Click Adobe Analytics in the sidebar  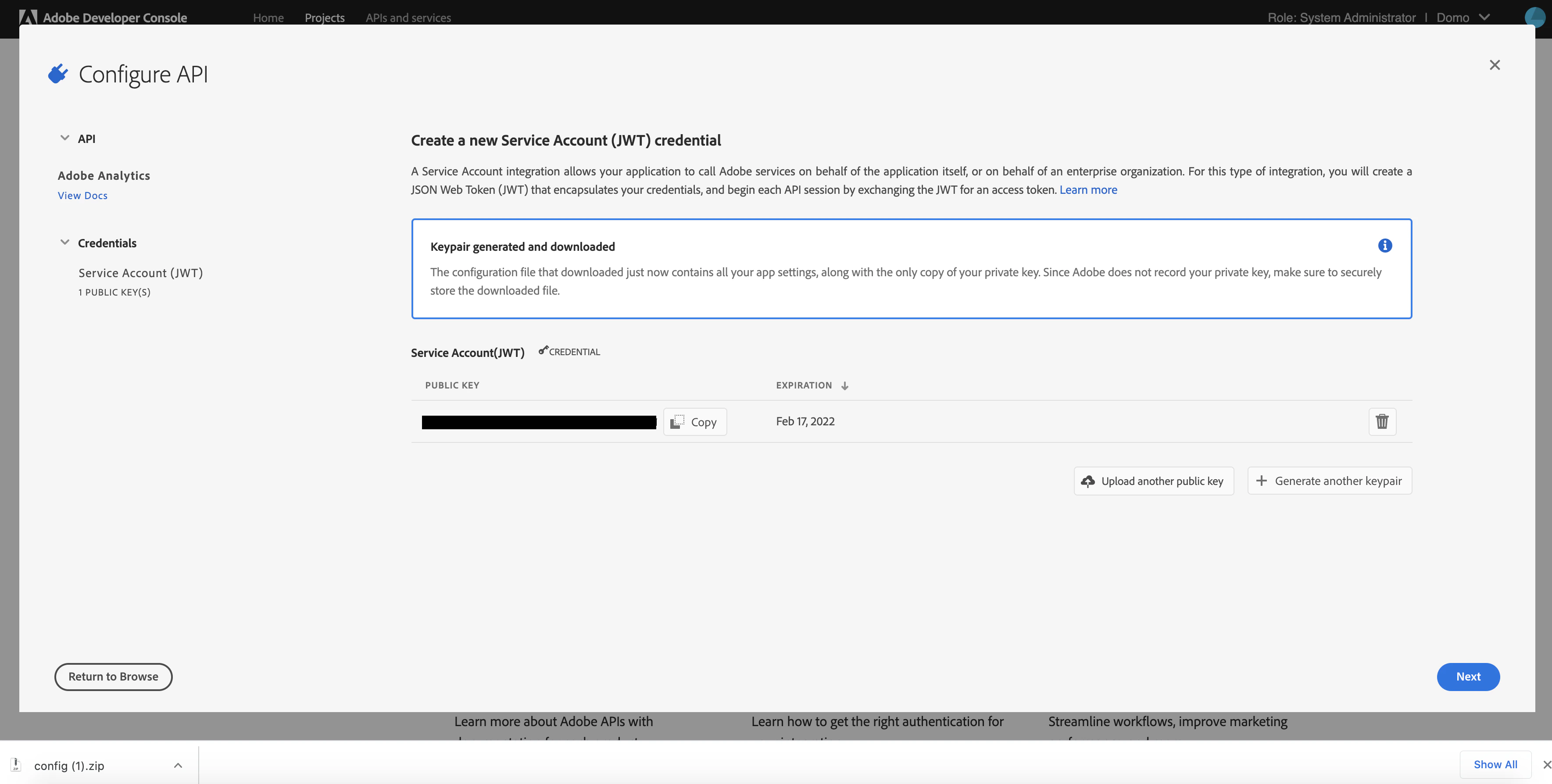(x=104, y=176)
